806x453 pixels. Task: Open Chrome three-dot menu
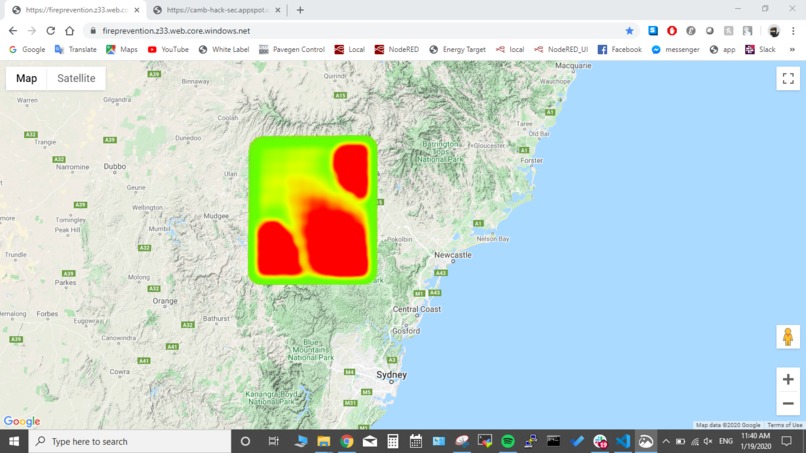click(x=793, y=31)
